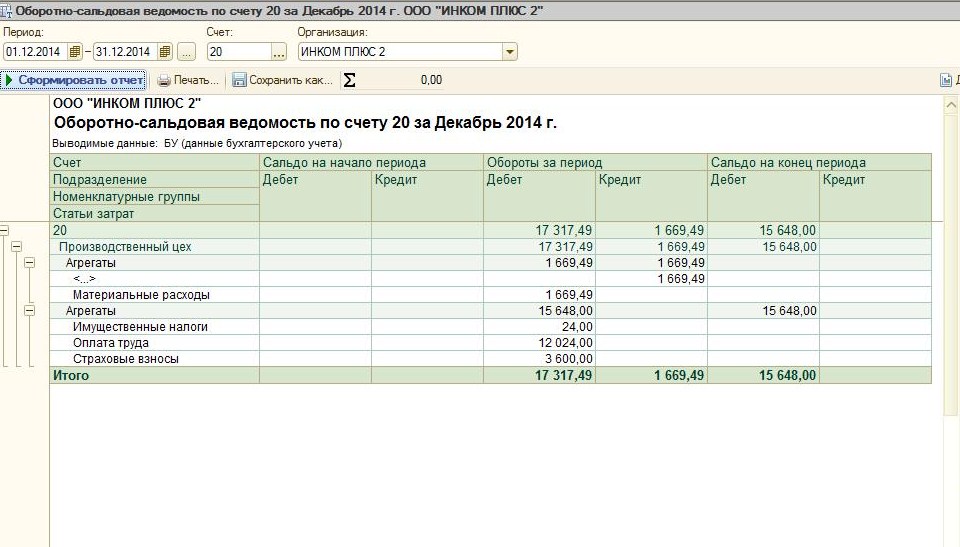Collapse the account 20 top-level group
Viewport: 960px width, 547px height.
coord(4,231)
